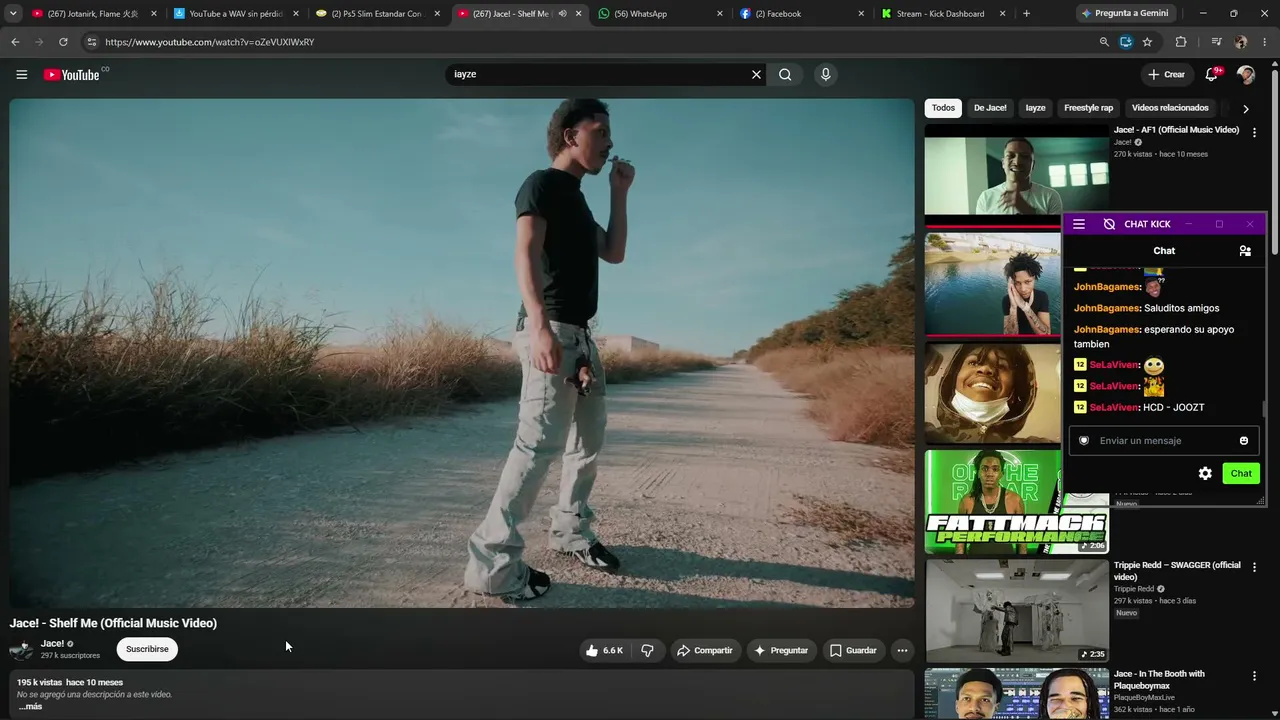The height and width of the screenshot is (720, 1280).
Task: Start voice search with the microphone
Action: (825, 74)
